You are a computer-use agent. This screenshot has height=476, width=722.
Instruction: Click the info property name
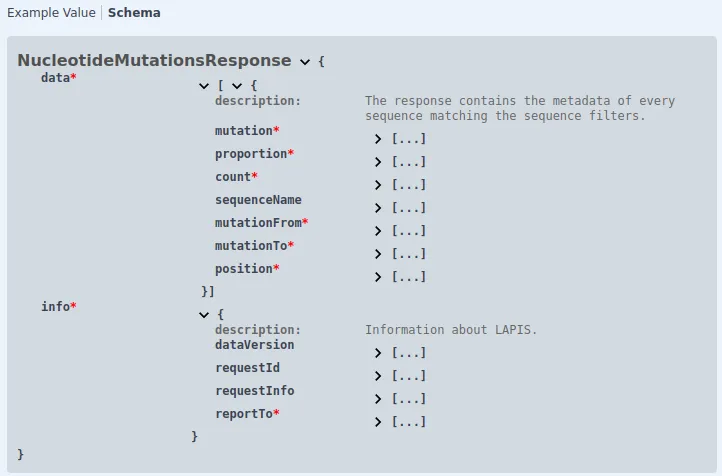[55, 307]
